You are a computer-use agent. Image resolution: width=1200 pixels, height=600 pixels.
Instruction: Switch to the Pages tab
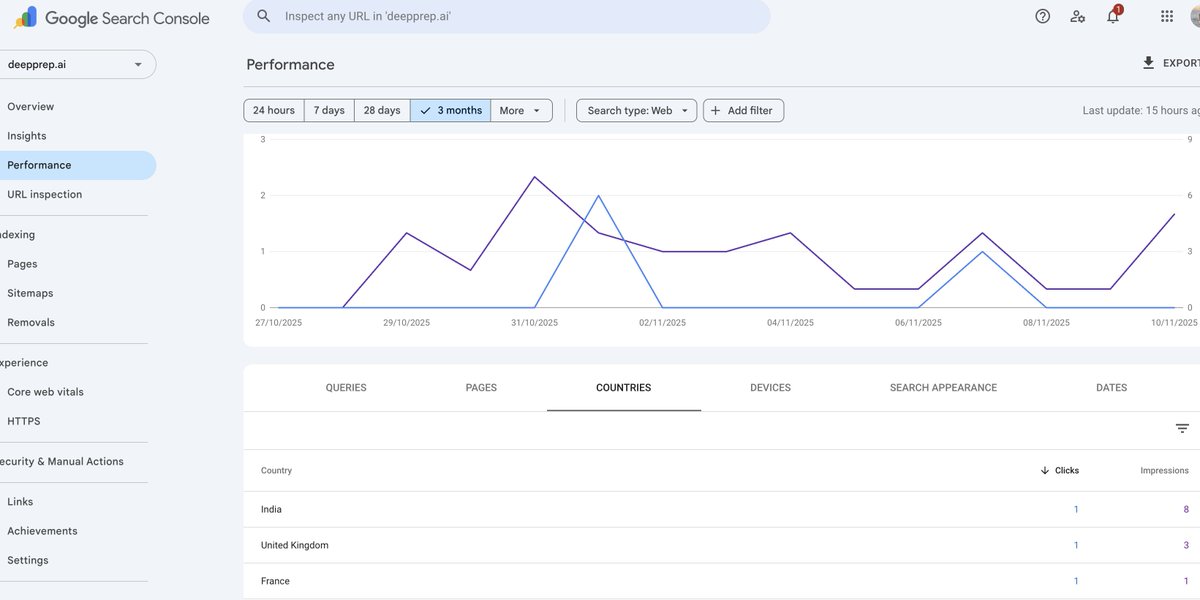(x=481, y=388)
